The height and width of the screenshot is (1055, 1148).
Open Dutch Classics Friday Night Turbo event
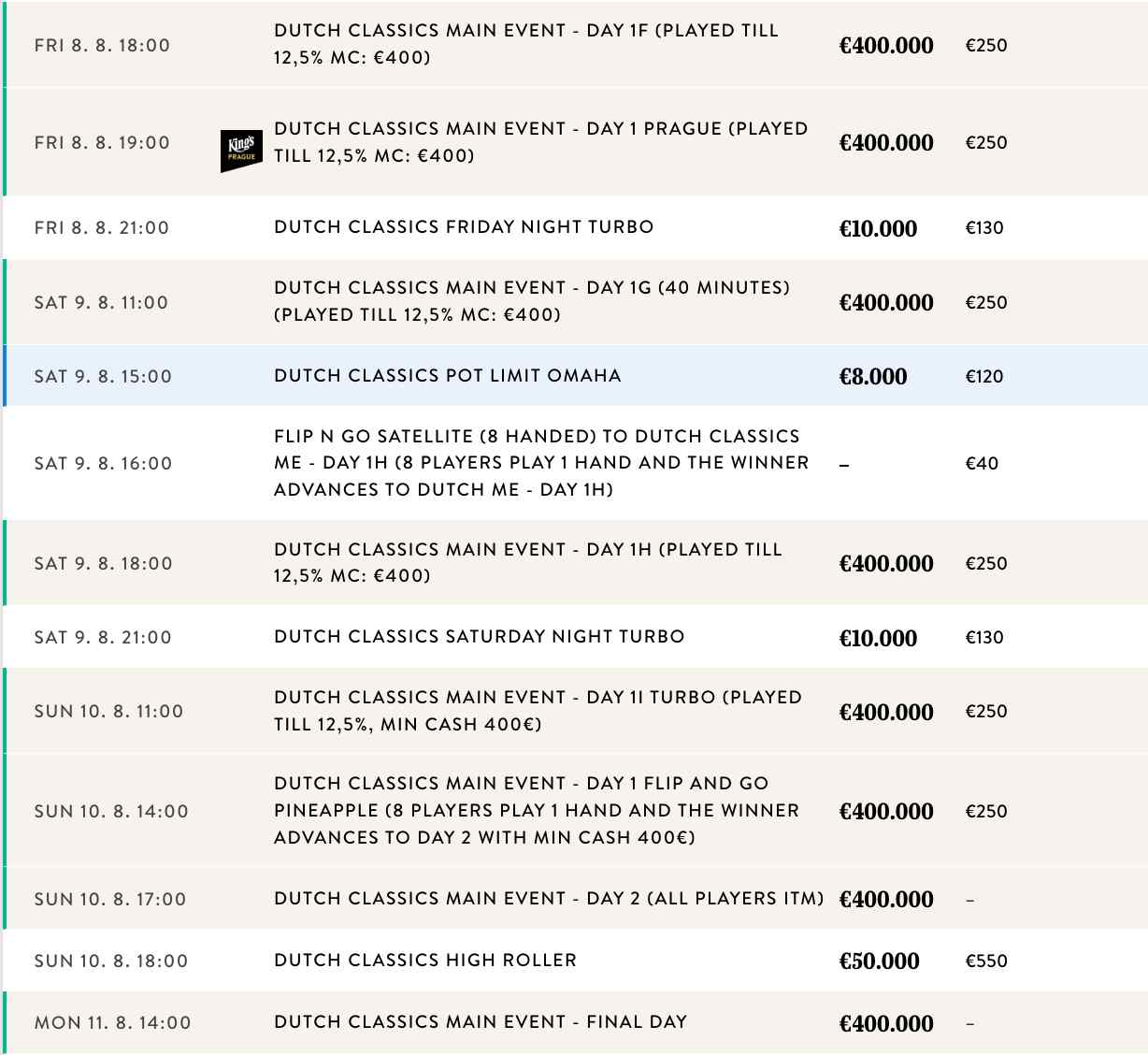click(464, 227)
